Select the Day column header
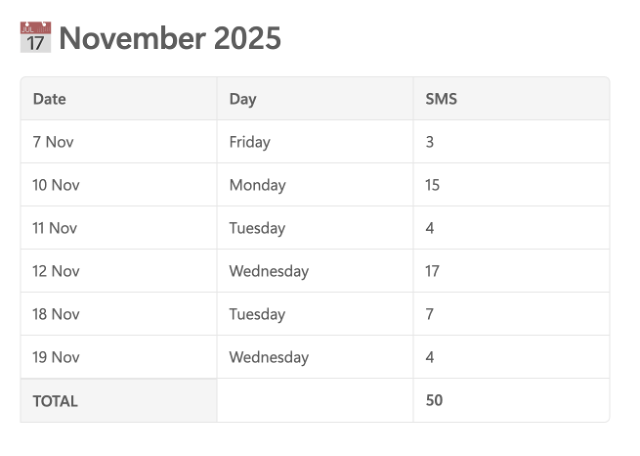The image size is (640, 456). [315, 98]
